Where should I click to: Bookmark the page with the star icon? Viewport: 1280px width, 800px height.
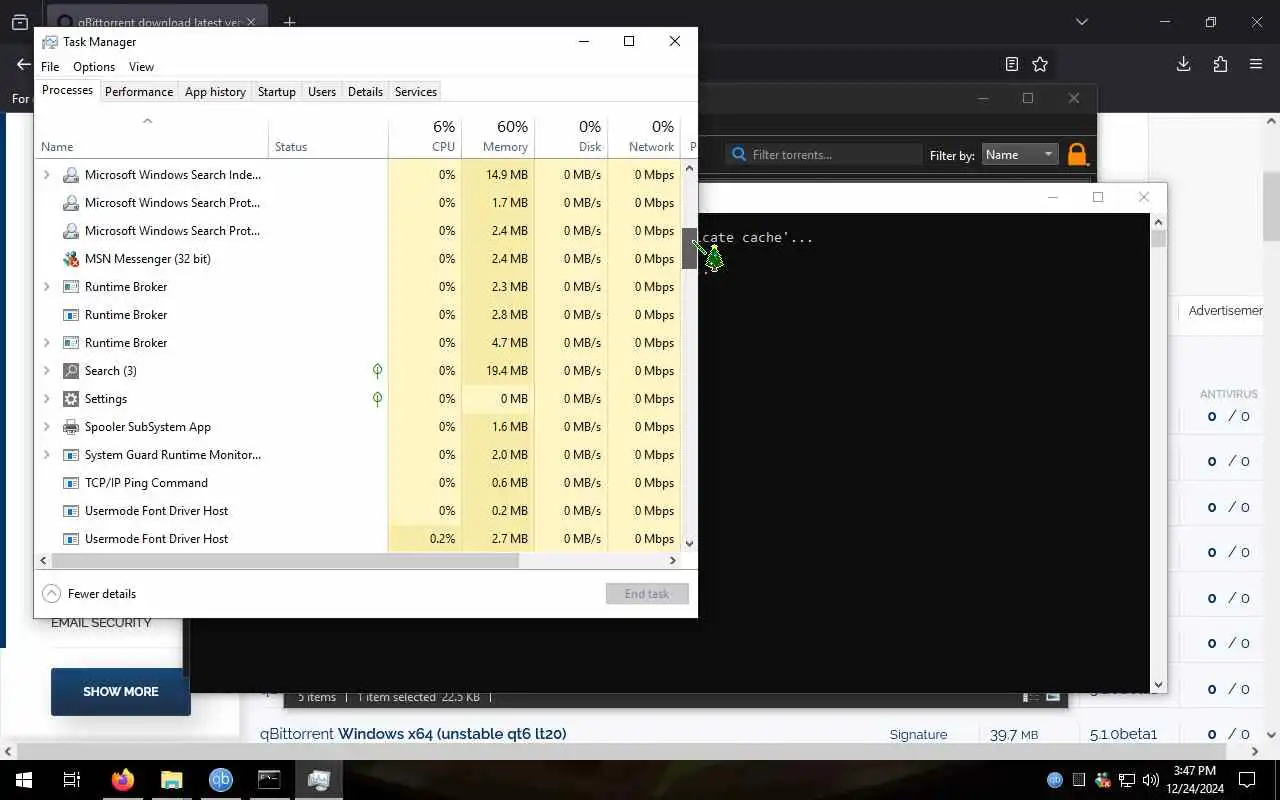(1040, 64)
